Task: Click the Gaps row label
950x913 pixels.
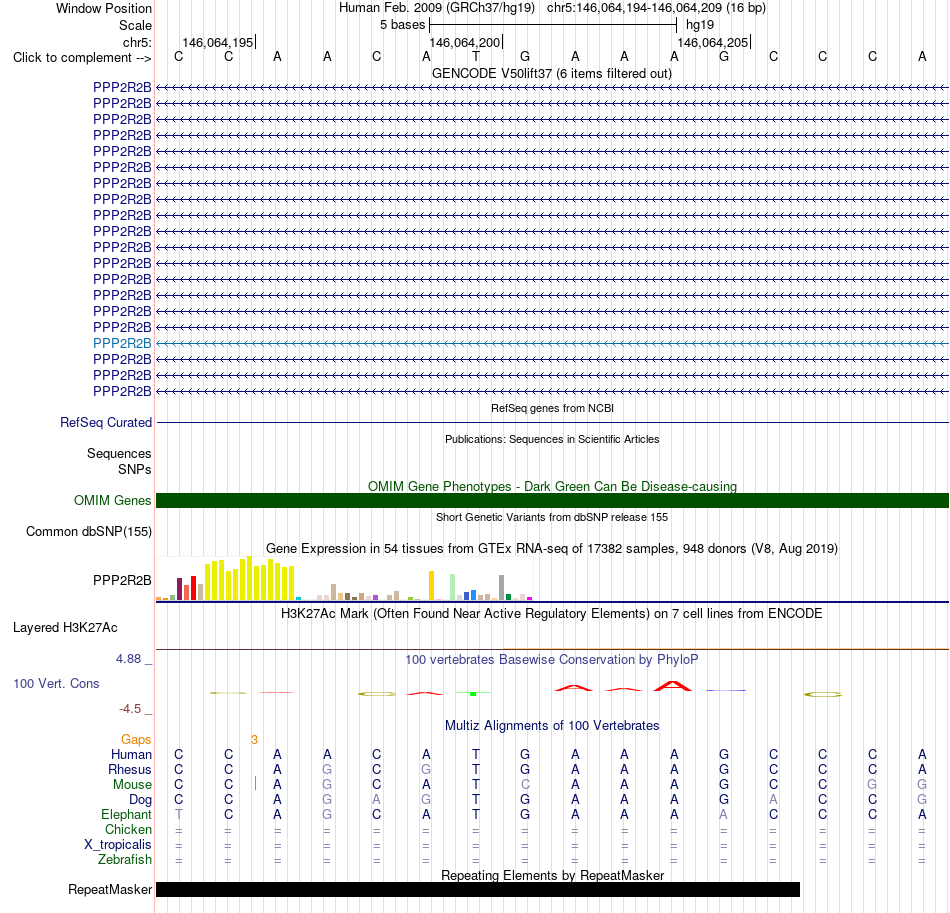Action: (136, 739)
